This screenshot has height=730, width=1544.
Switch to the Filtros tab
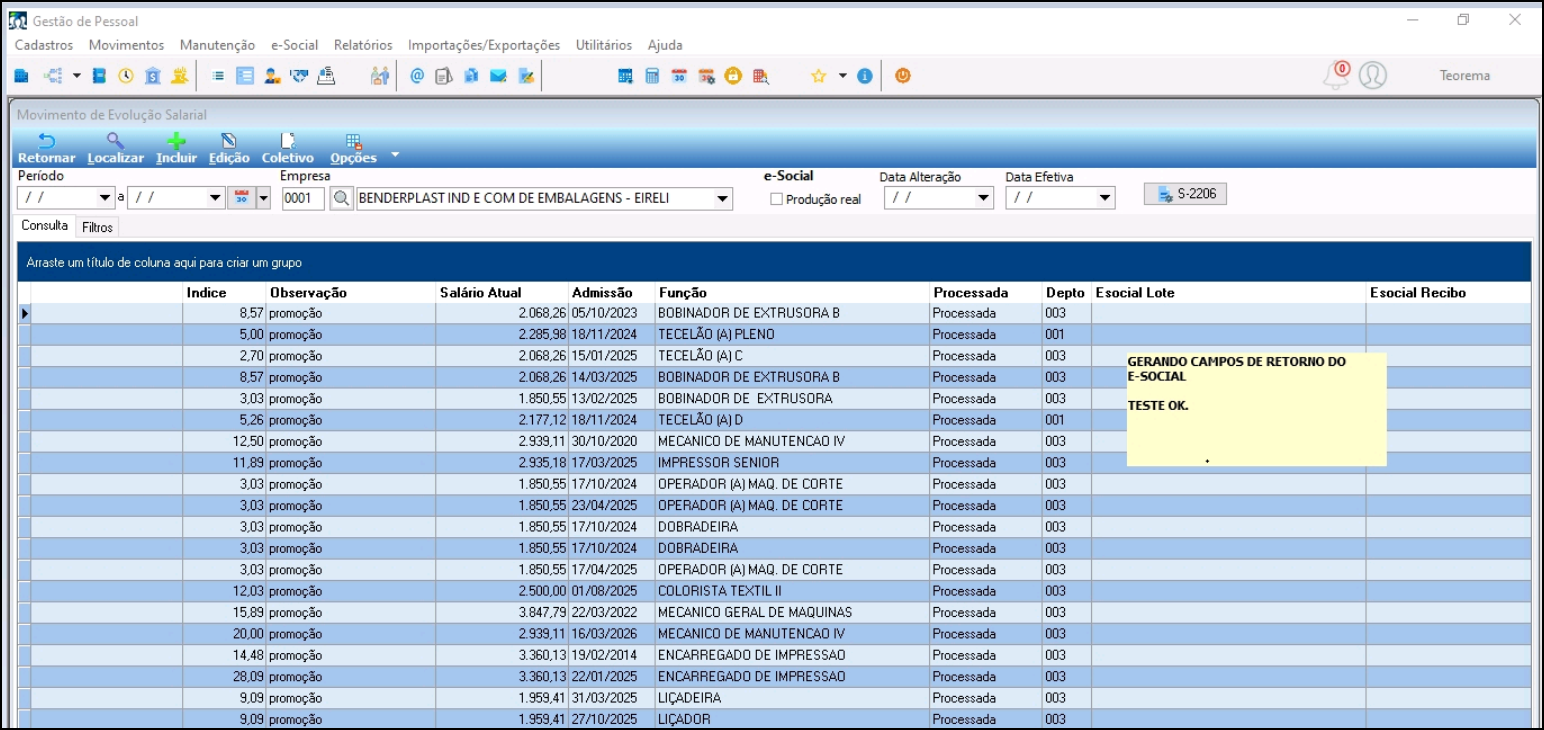pyautogui.click(x=98, y=227)
